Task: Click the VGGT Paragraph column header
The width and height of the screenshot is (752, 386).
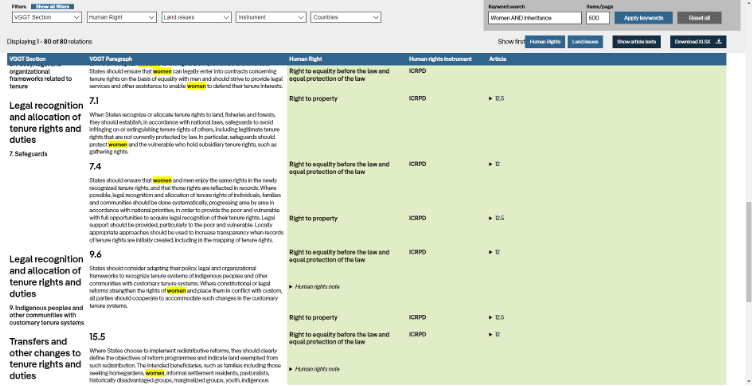Action: pos(110,59)
